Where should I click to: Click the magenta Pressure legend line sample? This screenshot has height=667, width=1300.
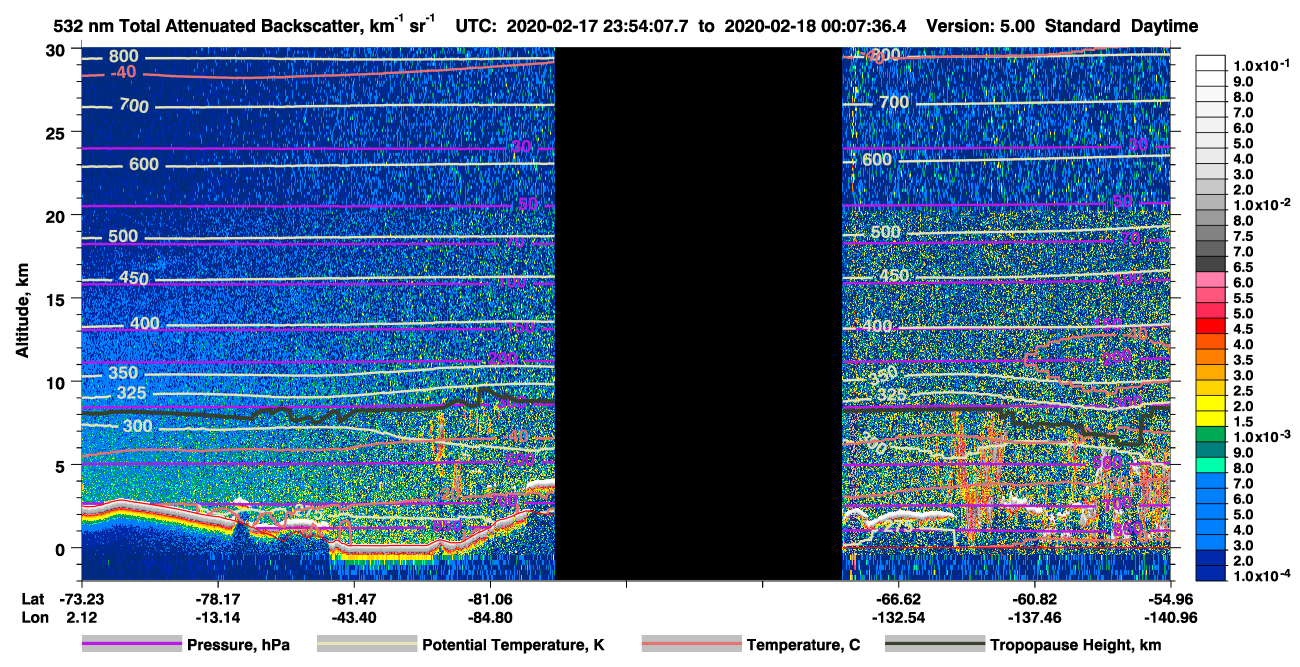click(132, 645)
